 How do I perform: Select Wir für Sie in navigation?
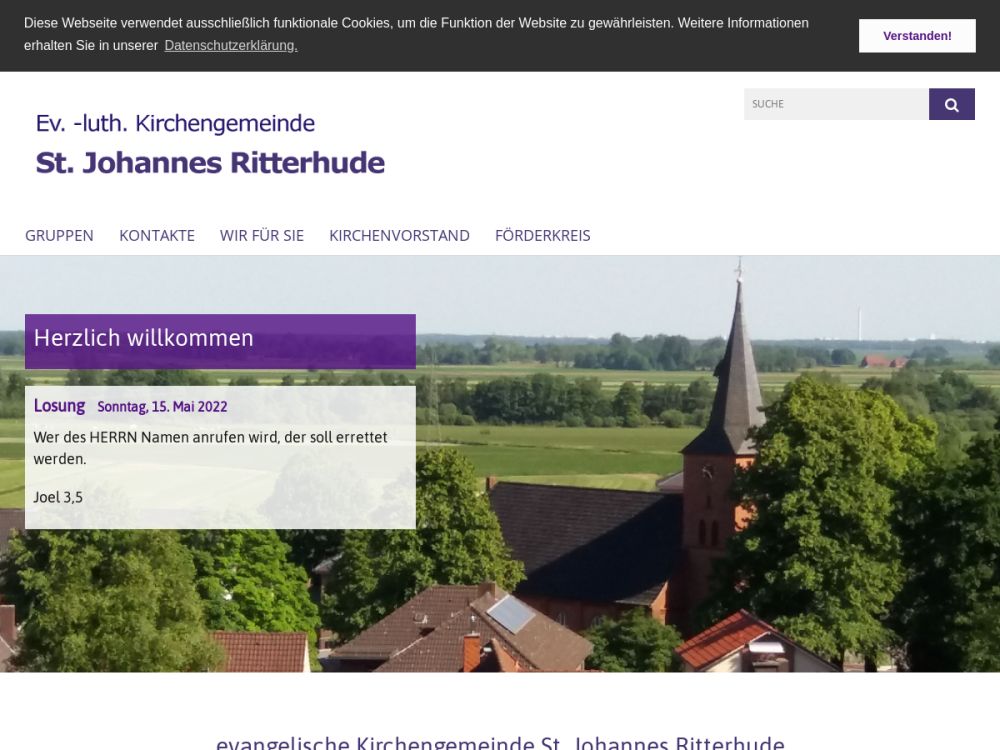coord(262,235)
